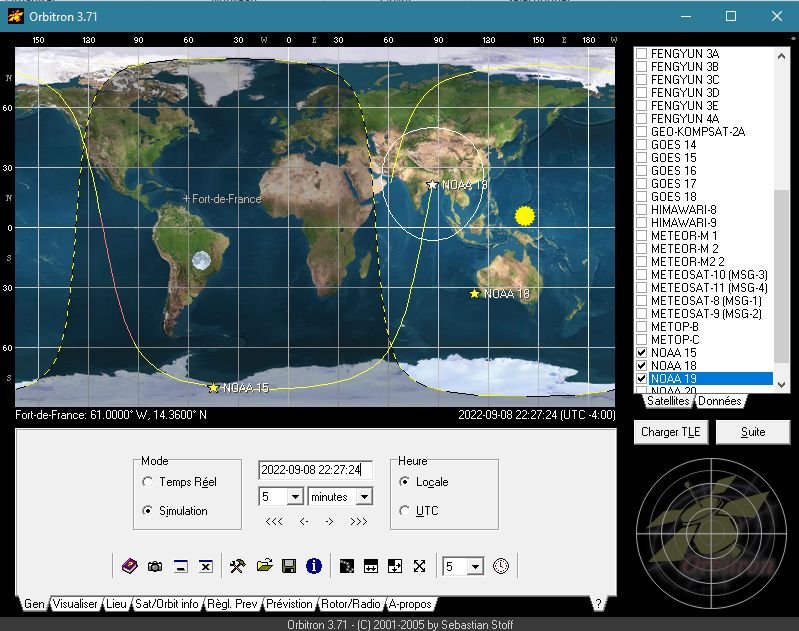Click the yellow NOAA 18 star marker on map

pos(474,294)
